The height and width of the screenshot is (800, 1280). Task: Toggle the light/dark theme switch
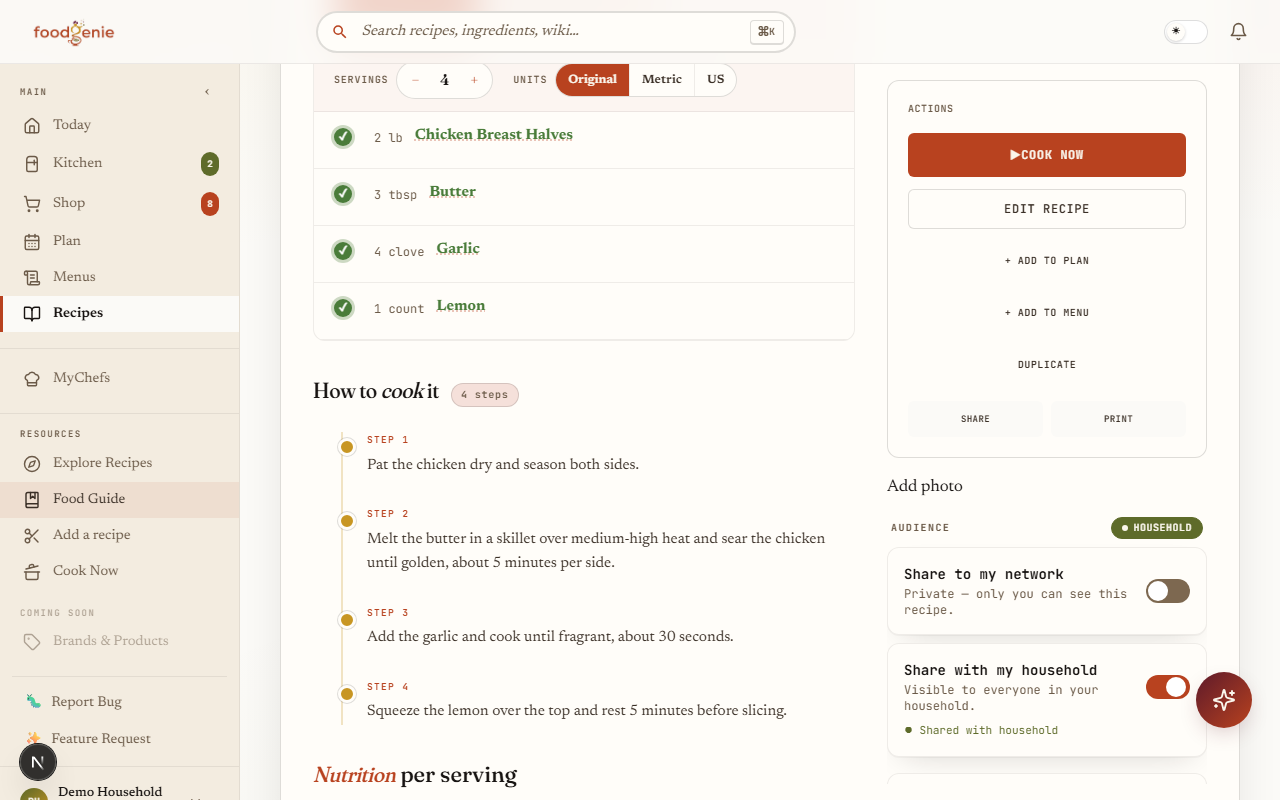pos(1186,32)
